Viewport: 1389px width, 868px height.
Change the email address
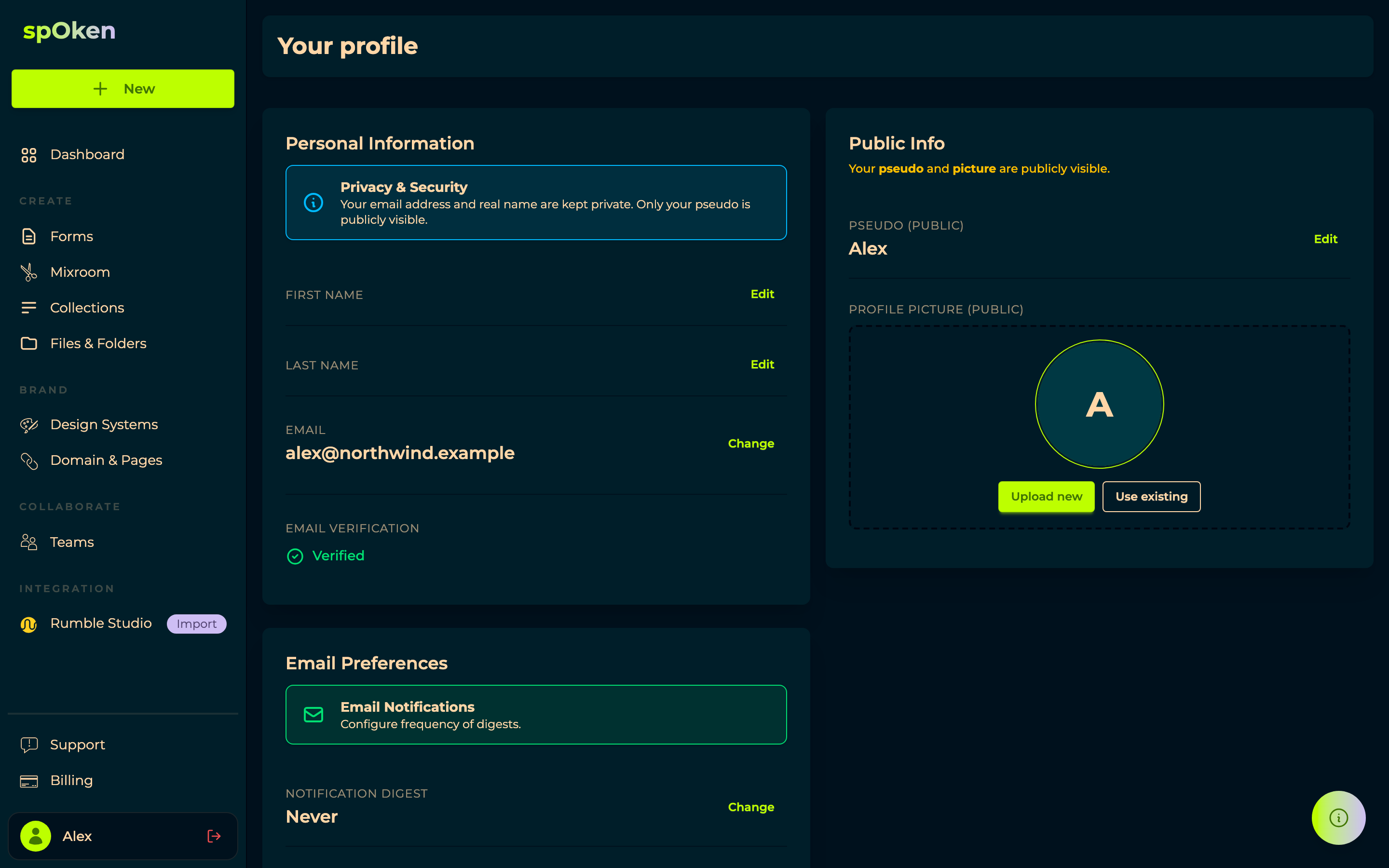[751, 444]
